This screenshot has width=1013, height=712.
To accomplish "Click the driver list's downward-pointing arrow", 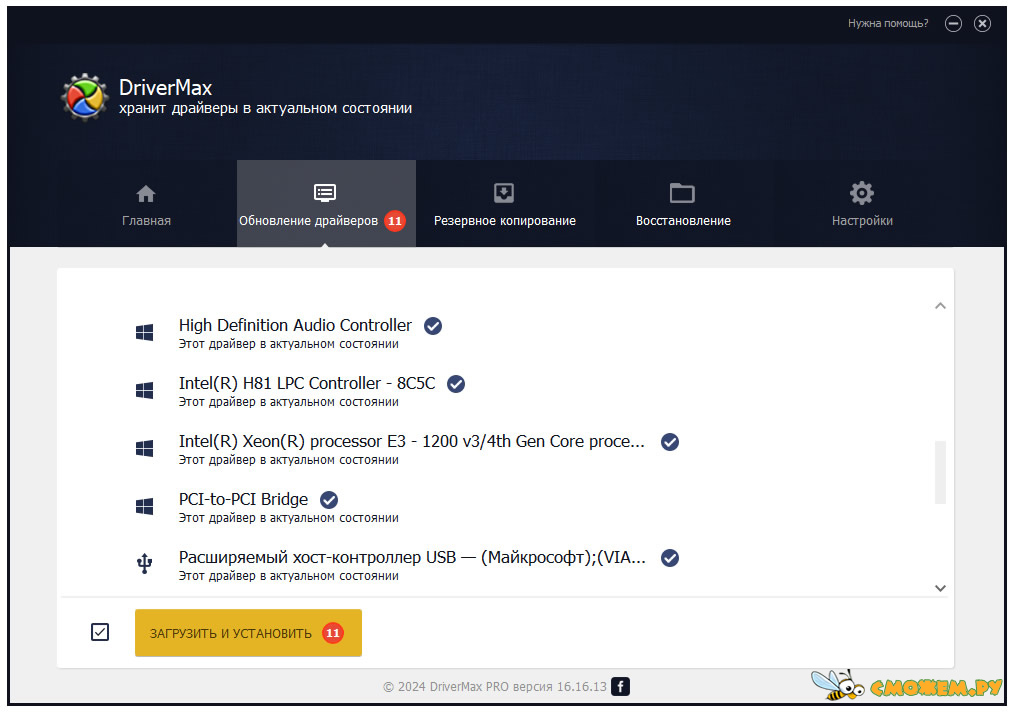I will [x=940, y=588].
